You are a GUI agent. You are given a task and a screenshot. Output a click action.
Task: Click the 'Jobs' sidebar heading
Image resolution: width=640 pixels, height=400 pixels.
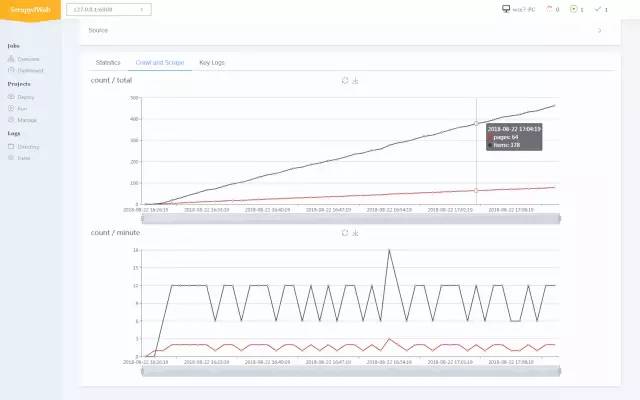coord(13,46)
